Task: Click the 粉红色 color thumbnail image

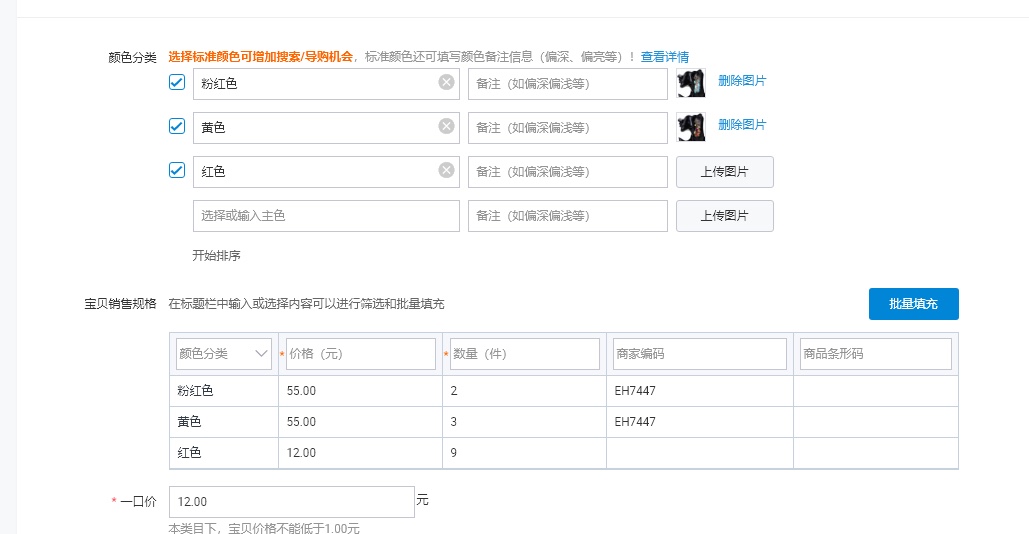Action: 691,83
